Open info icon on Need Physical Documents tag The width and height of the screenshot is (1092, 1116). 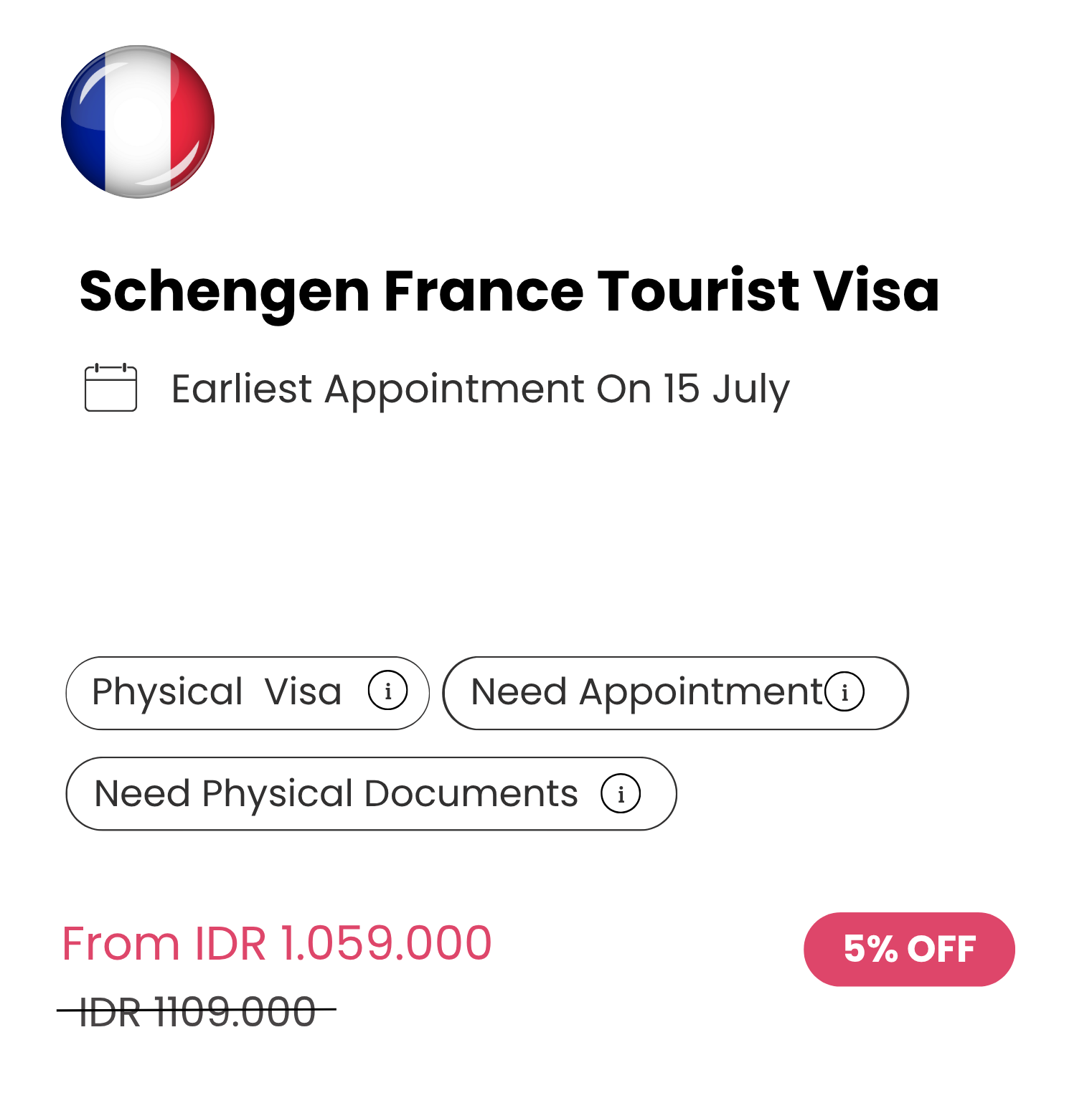pos(620,793)
